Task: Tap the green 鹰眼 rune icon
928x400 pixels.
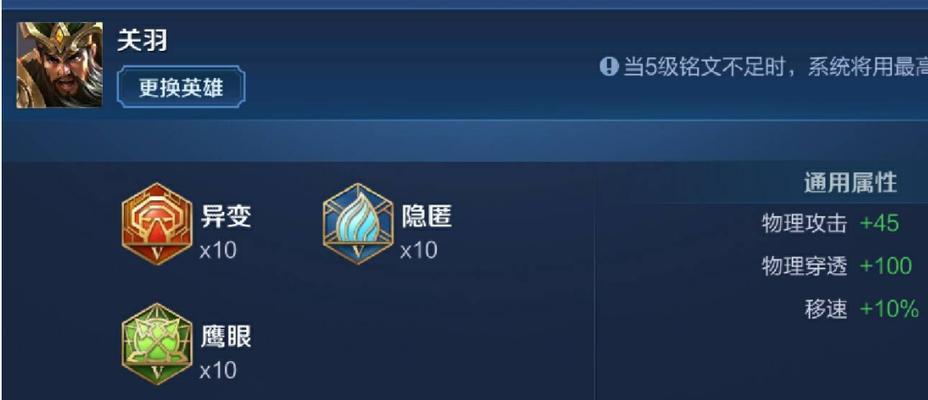Action: click(157, 344)
